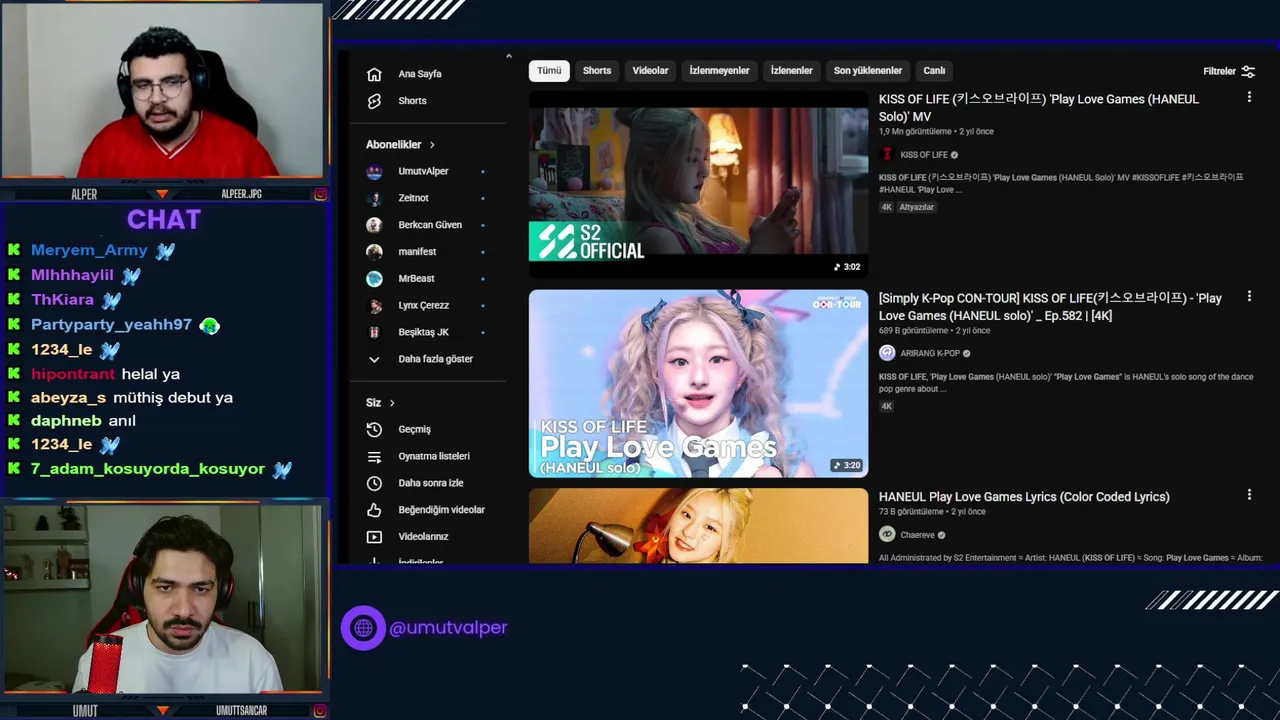Click ThKiara username in chat

(x=62, y=300)
